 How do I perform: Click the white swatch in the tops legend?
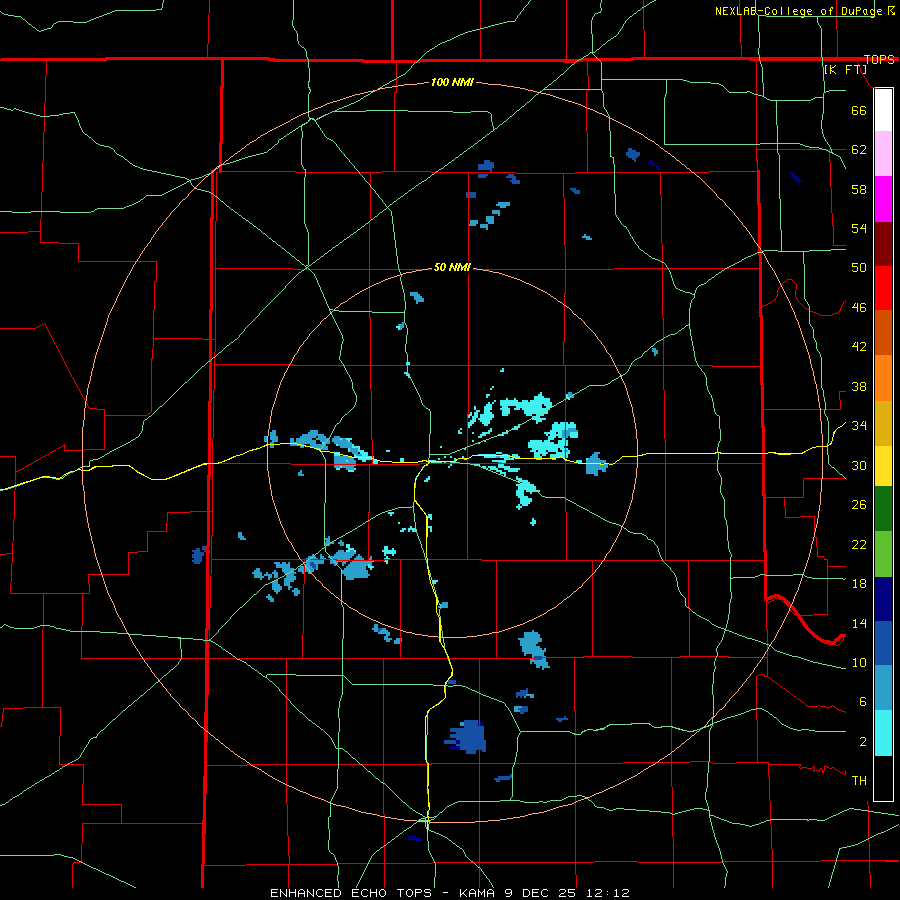883,110
